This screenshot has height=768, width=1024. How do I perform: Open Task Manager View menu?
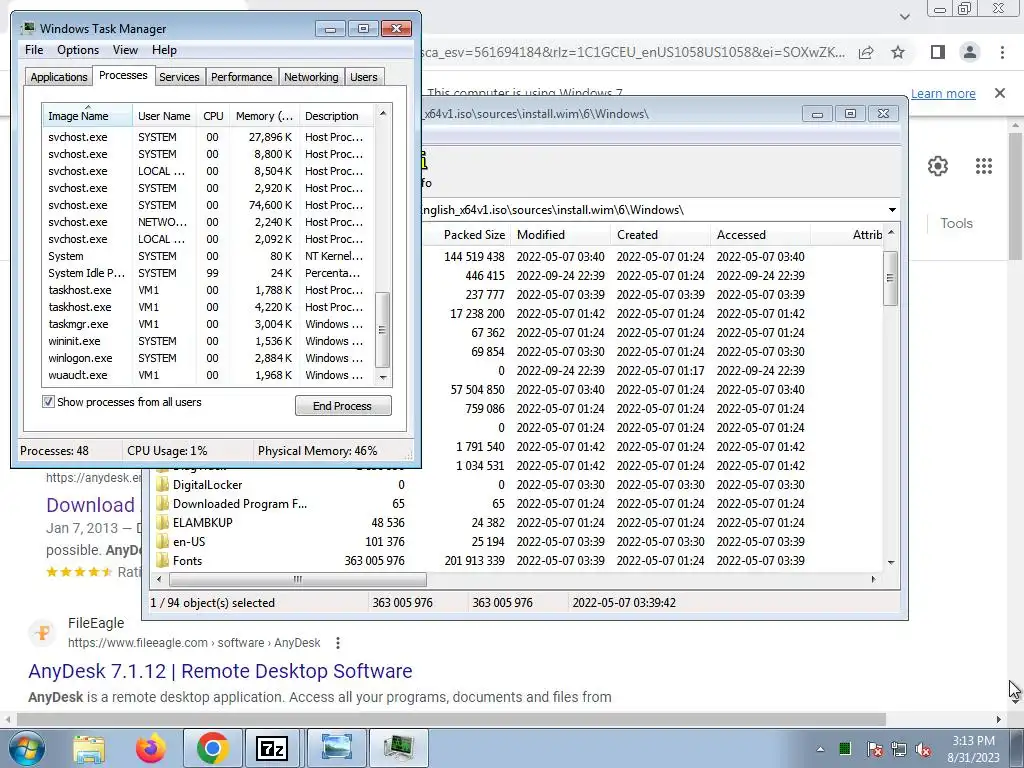[125, 50]
